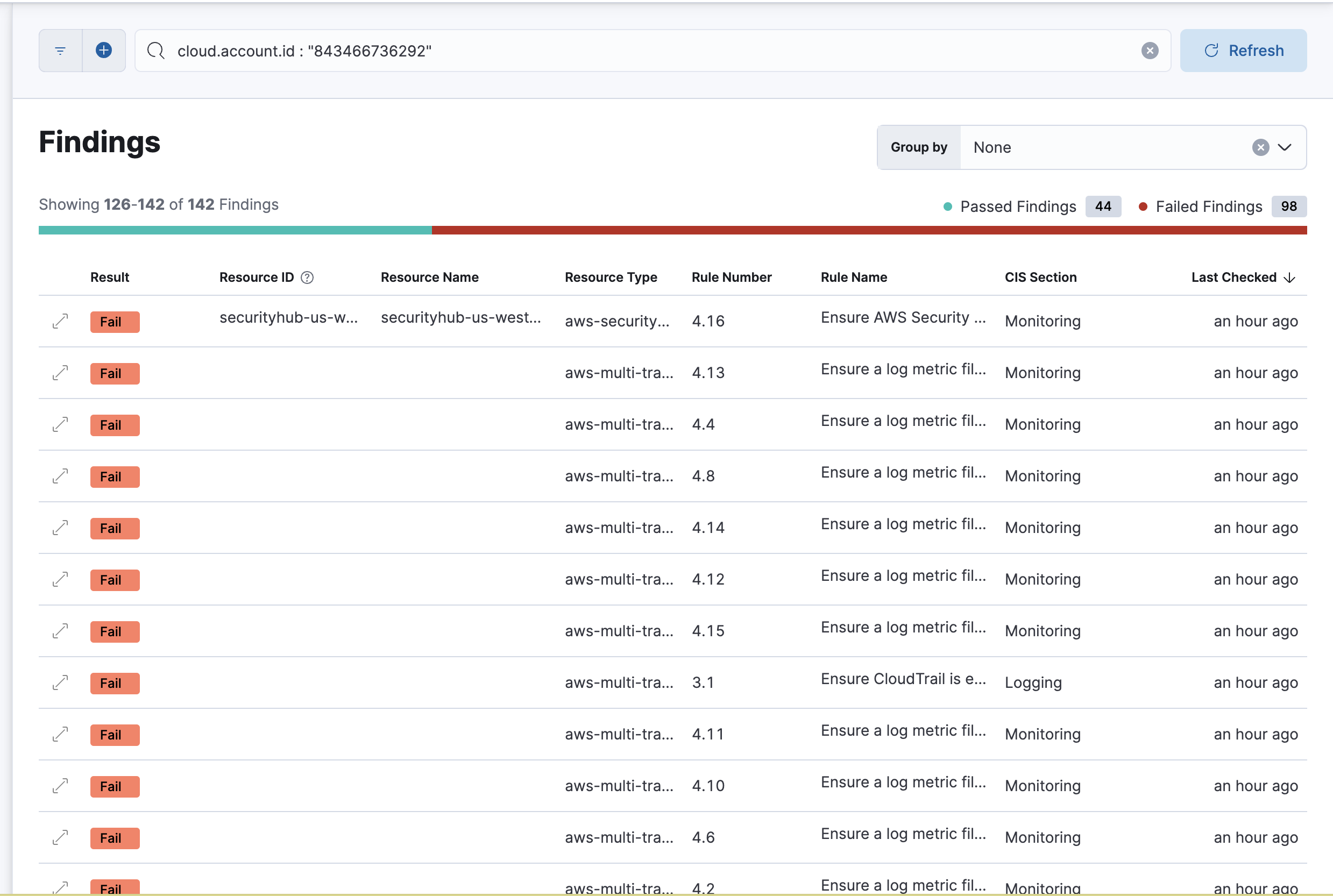Click the search magnifier icon
This screenshot has width=1333, height=896.
(x=155, y=51)
